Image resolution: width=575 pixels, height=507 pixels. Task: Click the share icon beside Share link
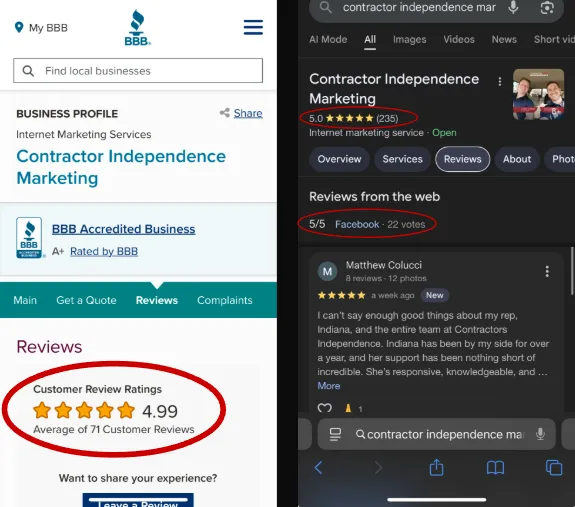coord(224,113)
